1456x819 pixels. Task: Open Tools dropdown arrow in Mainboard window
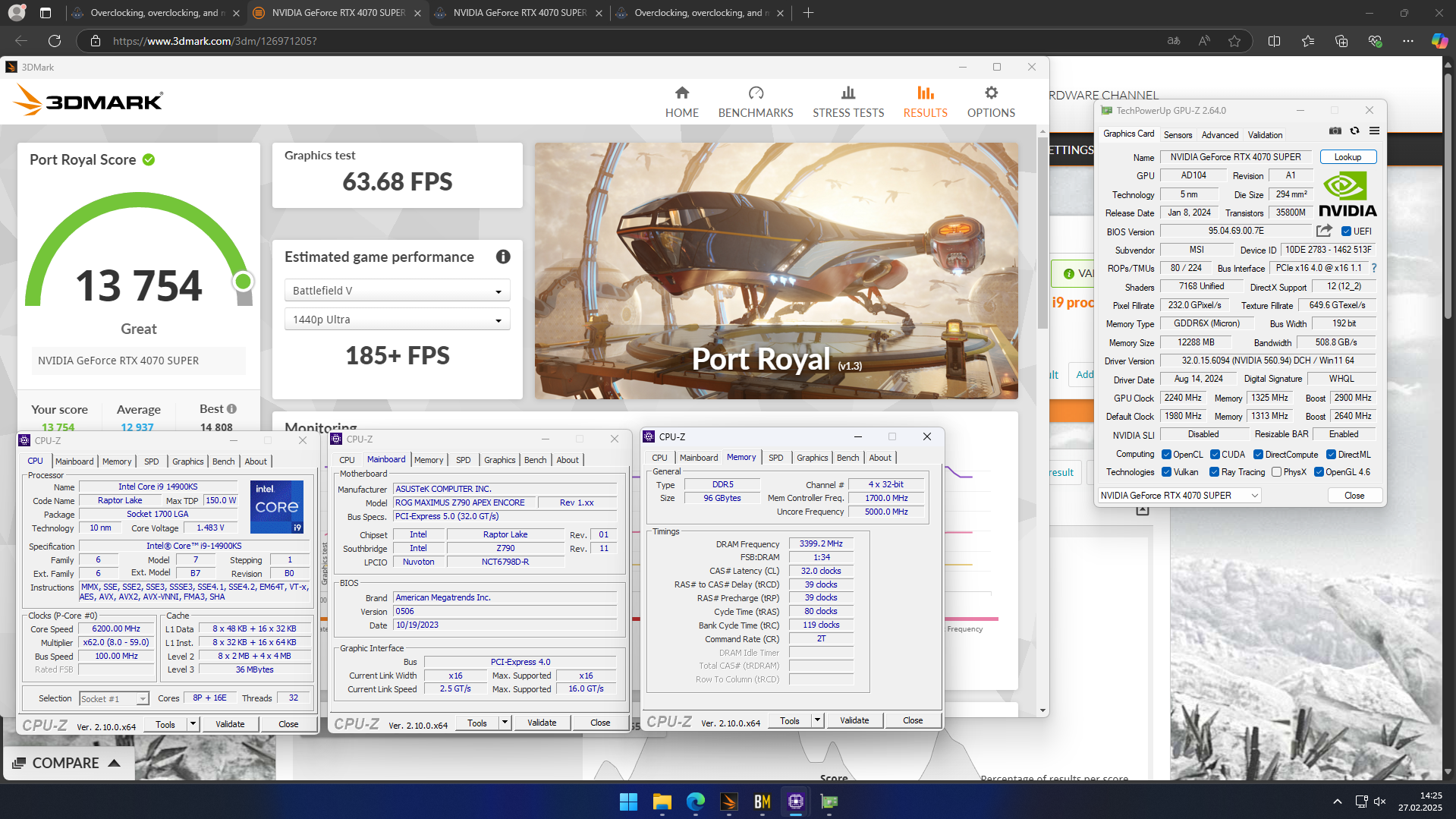pos(505,723)
